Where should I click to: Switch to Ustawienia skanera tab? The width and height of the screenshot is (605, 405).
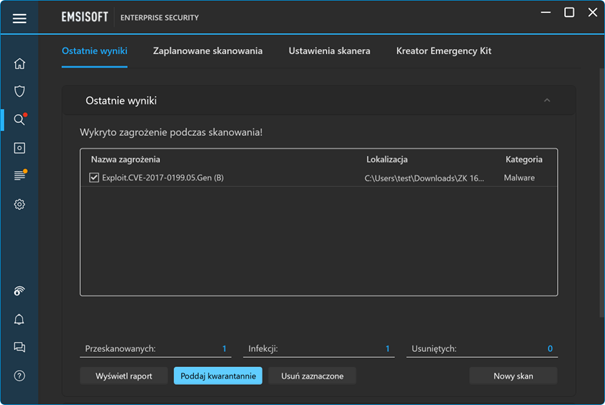(x=329, y=51)
